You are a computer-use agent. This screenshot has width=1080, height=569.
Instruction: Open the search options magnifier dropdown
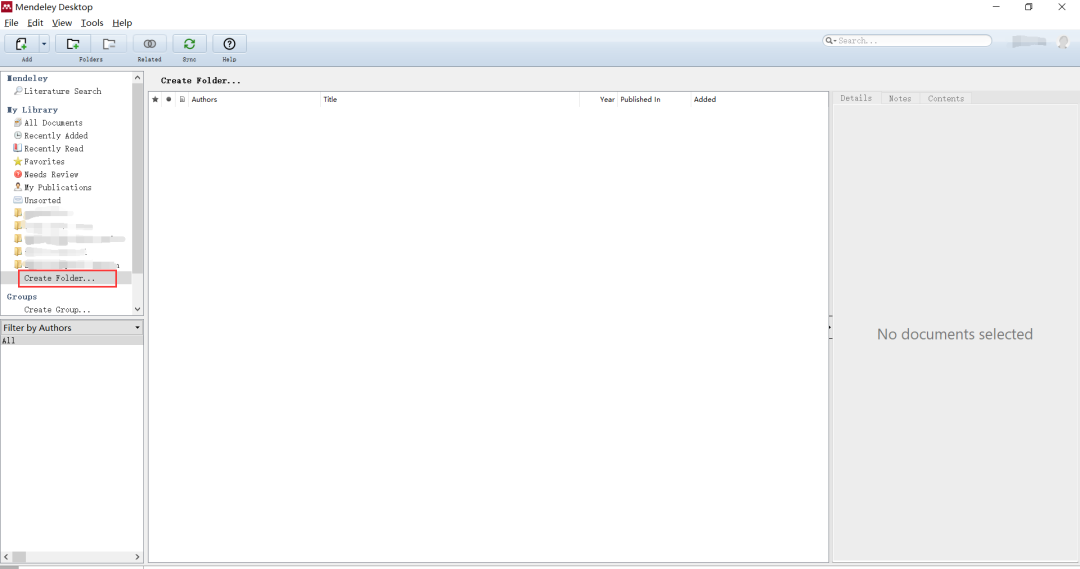tap(830, 41)
